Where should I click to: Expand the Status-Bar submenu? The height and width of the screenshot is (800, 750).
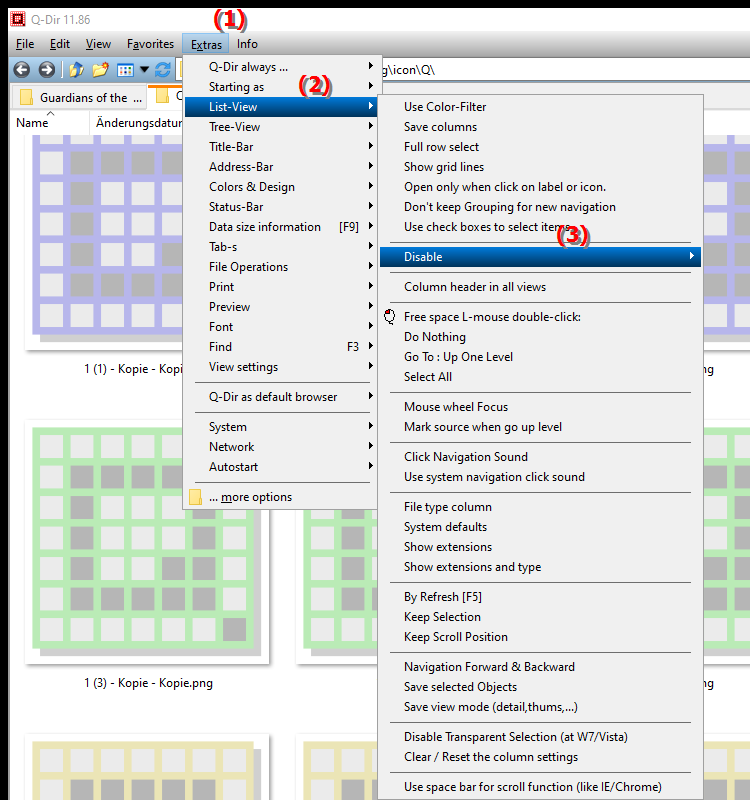pos(281,207)
